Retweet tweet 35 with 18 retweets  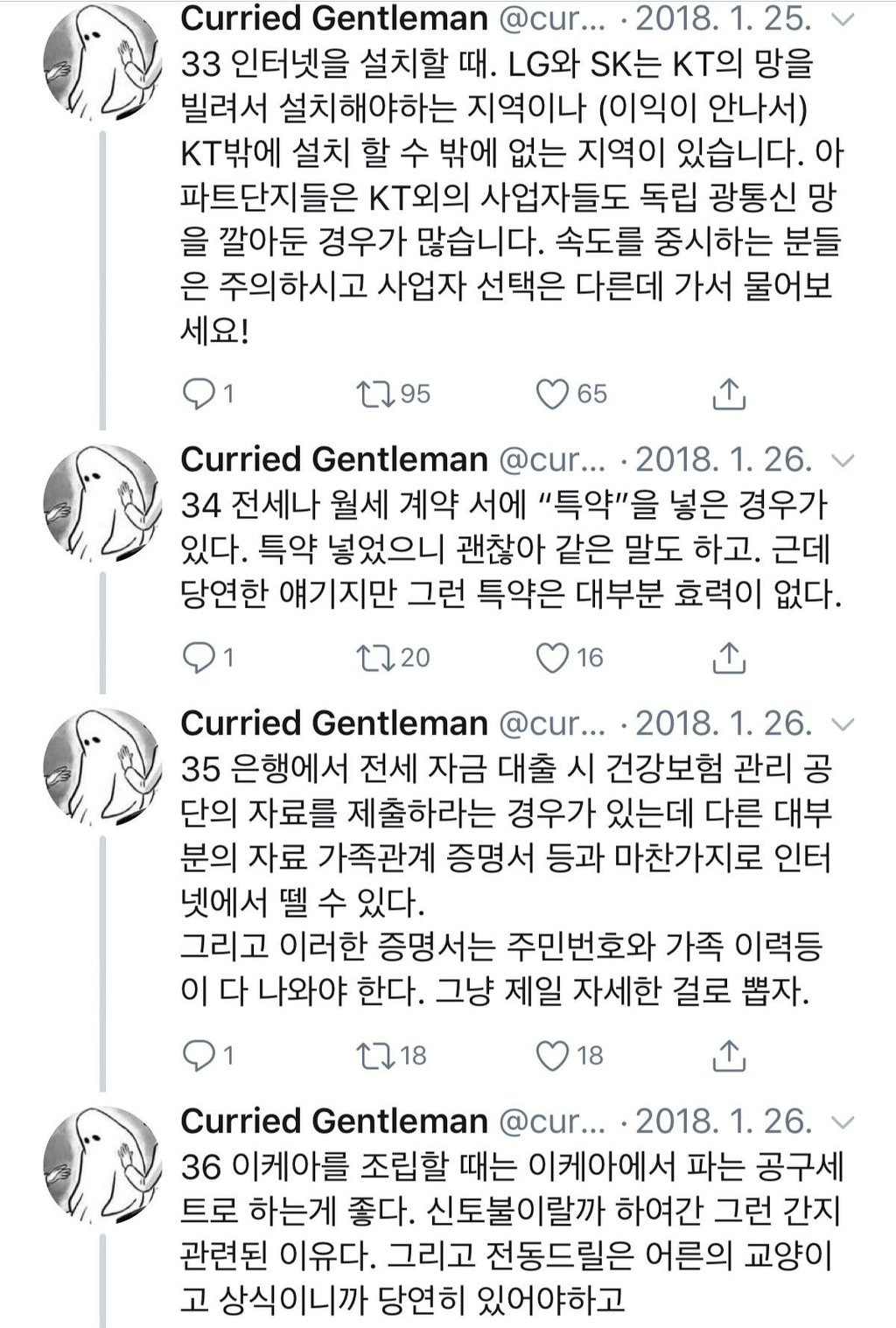click(376, 1056)
